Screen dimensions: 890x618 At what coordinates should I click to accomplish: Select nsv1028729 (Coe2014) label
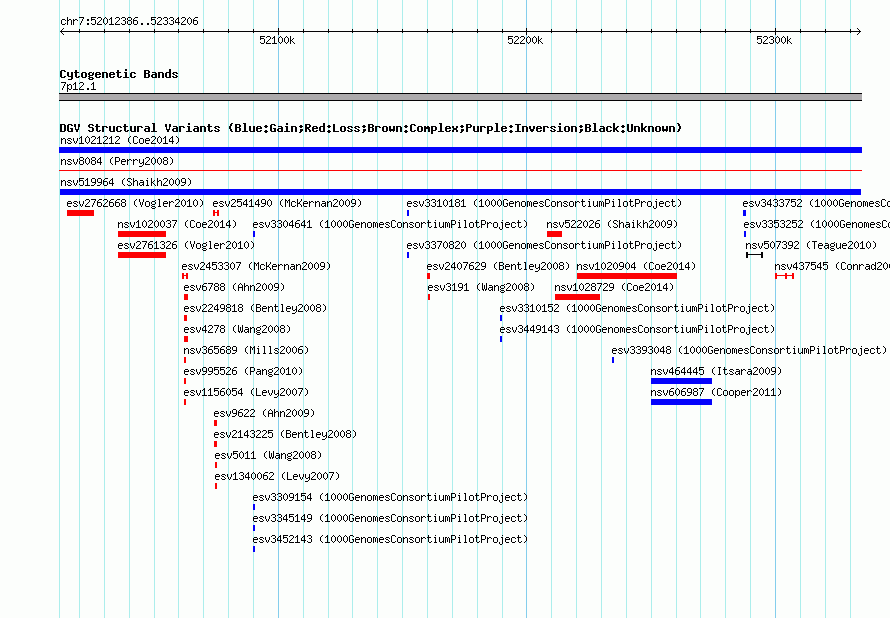(x=614, y=287)
